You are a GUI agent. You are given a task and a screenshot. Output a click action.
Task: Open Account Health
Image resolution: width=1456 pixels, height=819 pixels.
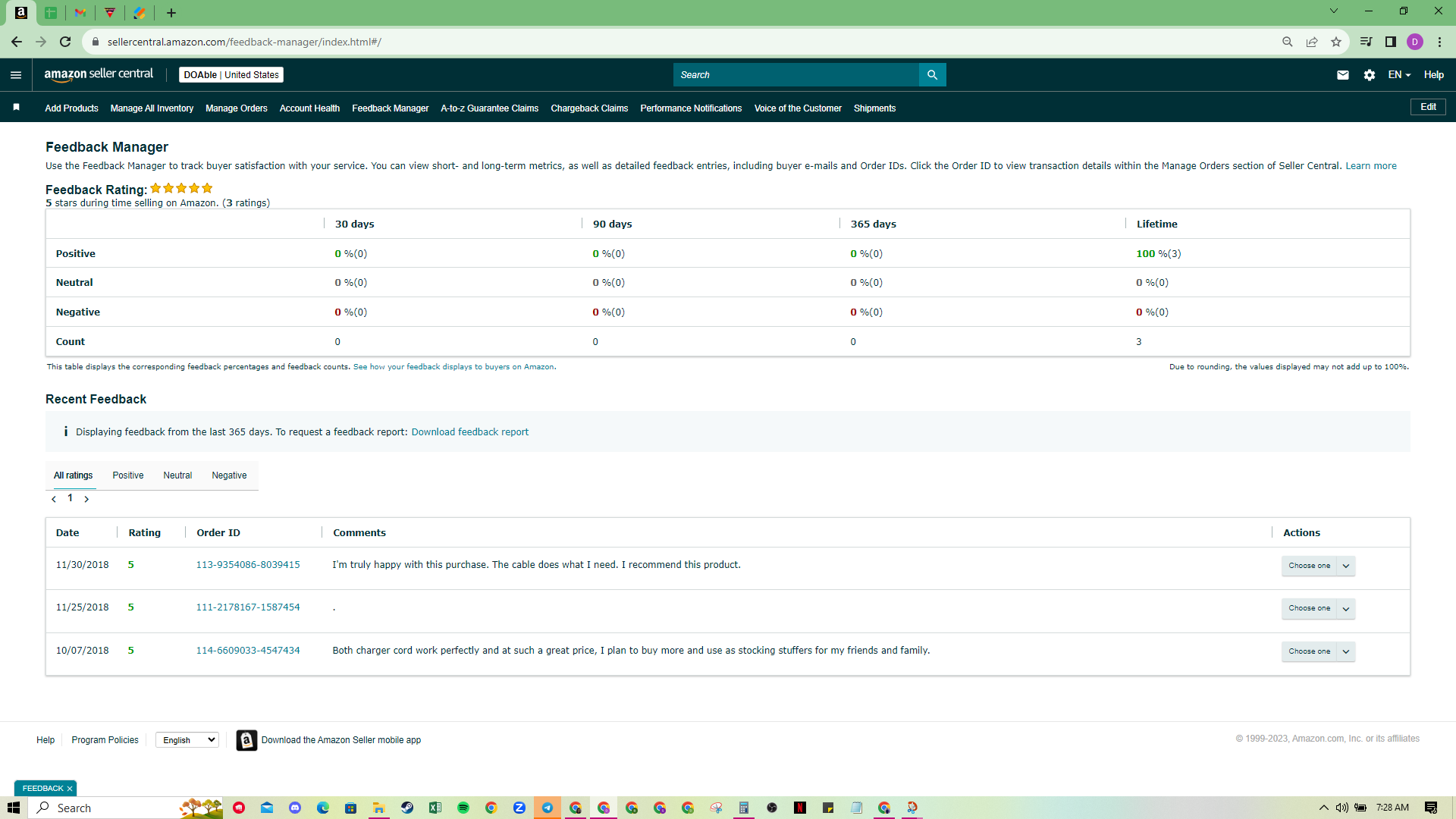309,108
